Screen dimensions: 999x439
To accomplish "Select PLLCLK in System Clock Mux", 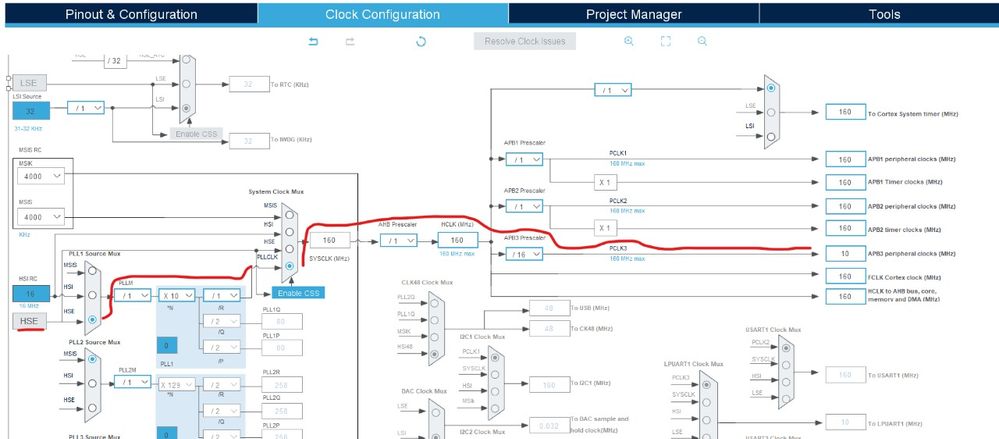I will (x=290, y=266).
